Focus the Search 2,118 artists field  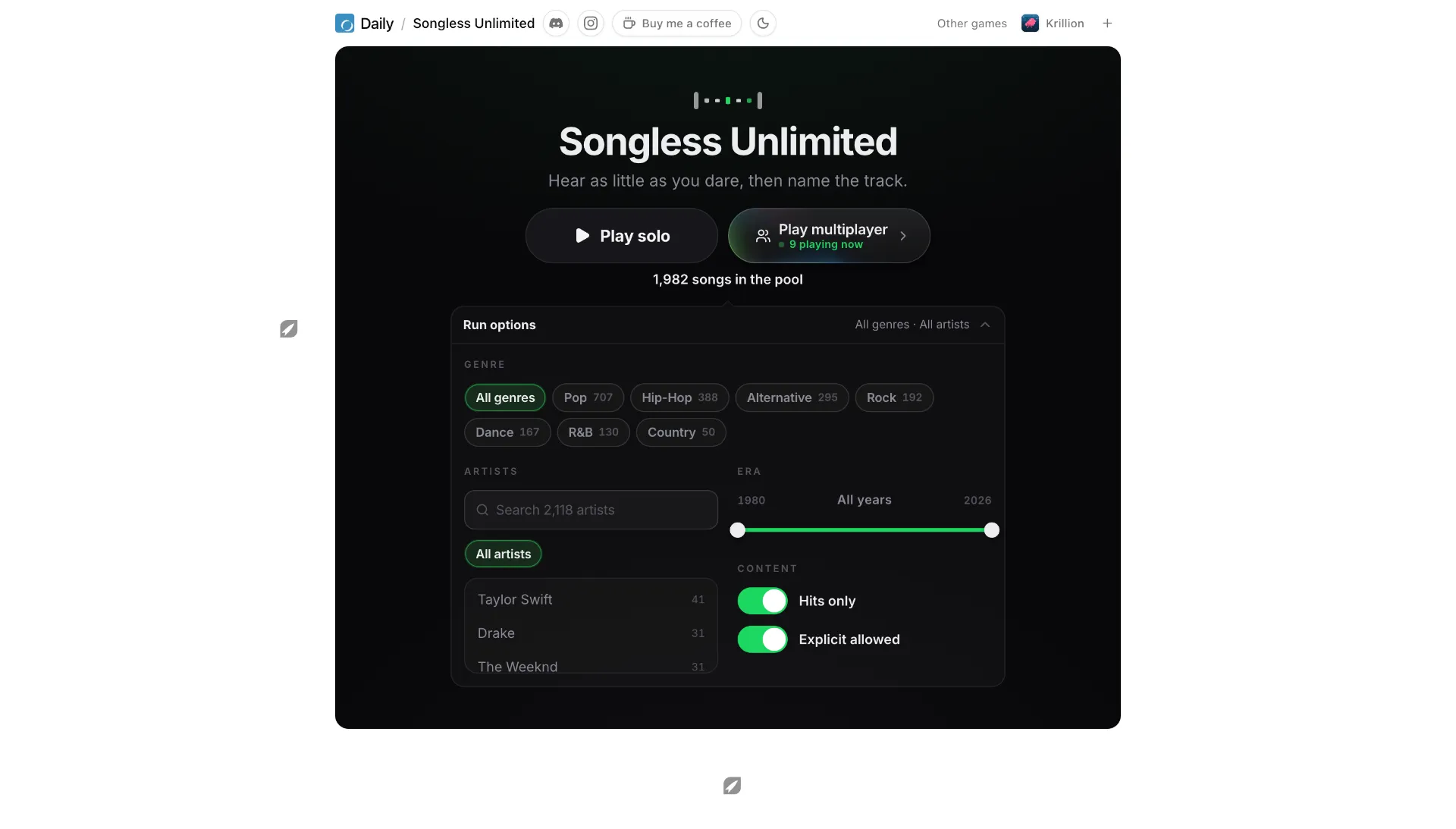(x=591, y=510)
